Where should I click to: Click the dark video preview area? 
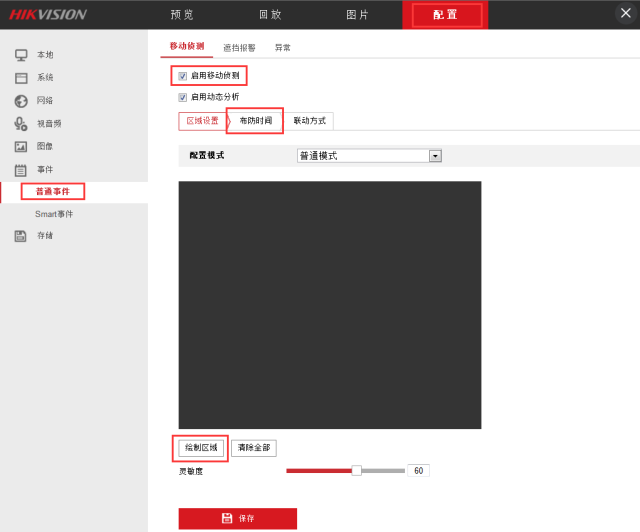click(x=330, y=305)
